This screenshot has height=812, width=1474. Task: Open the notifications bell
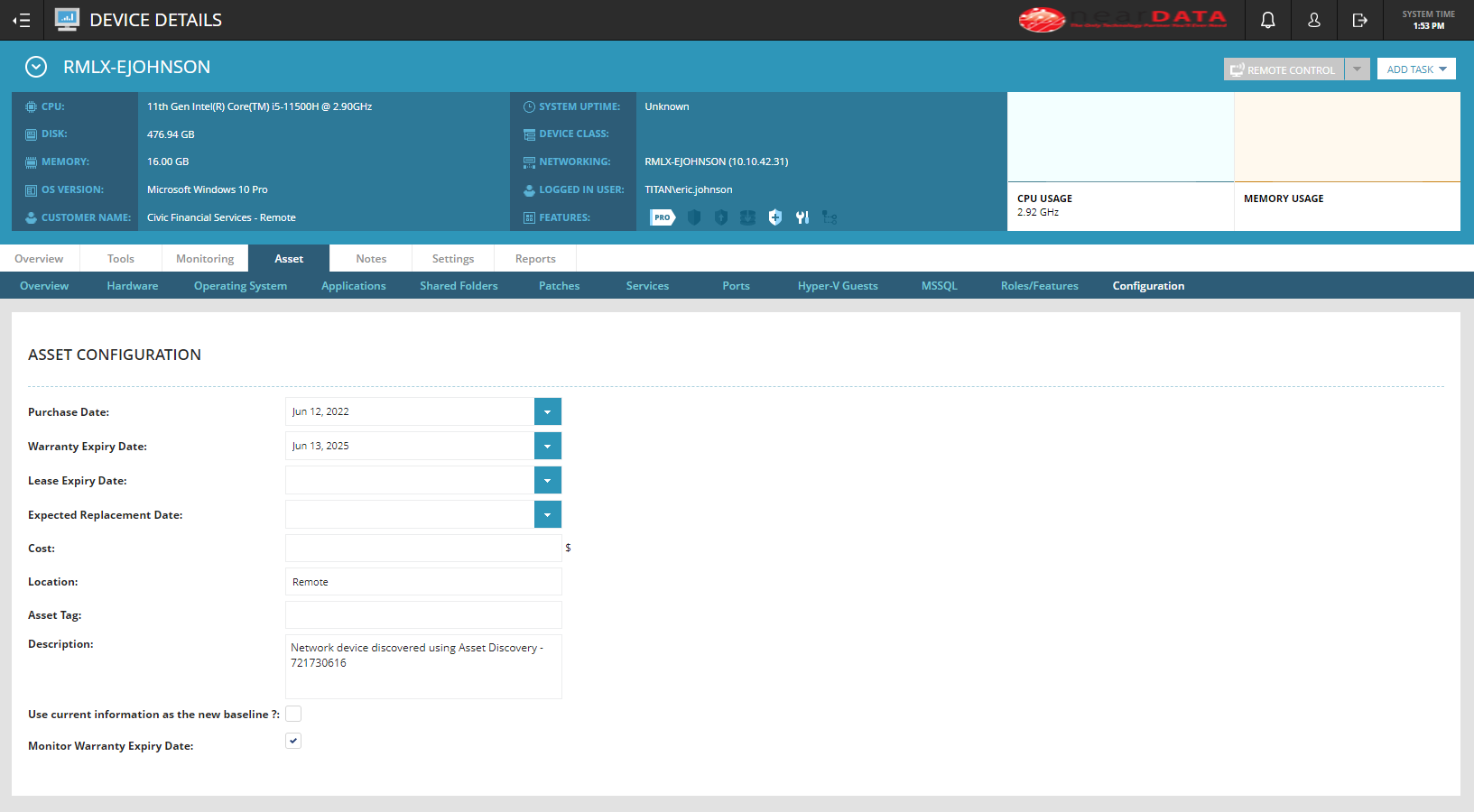click(1268, 20)
